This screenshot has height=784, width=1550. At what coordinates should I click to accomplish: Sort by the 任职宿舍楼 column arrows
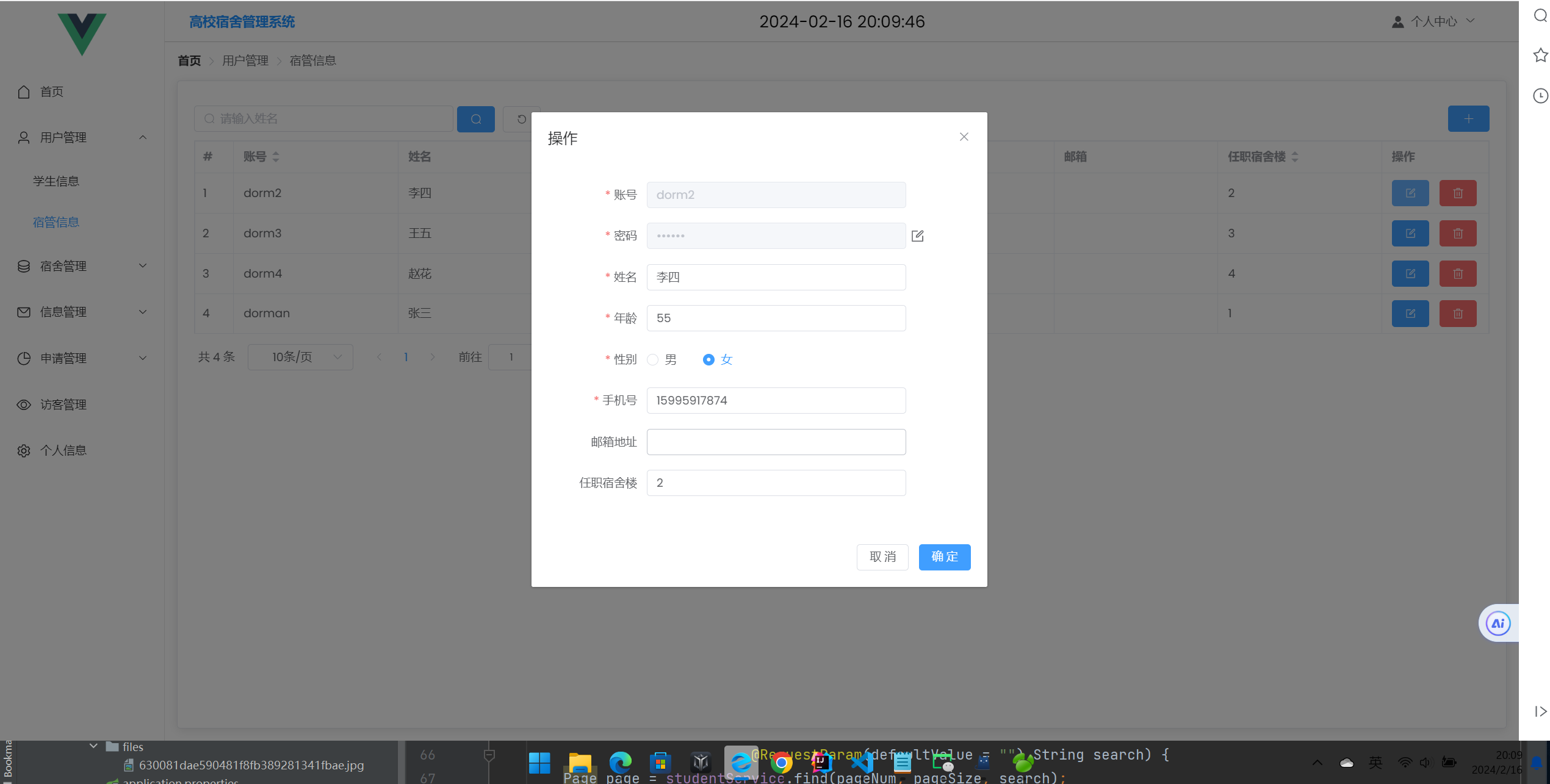point(1295,157)
